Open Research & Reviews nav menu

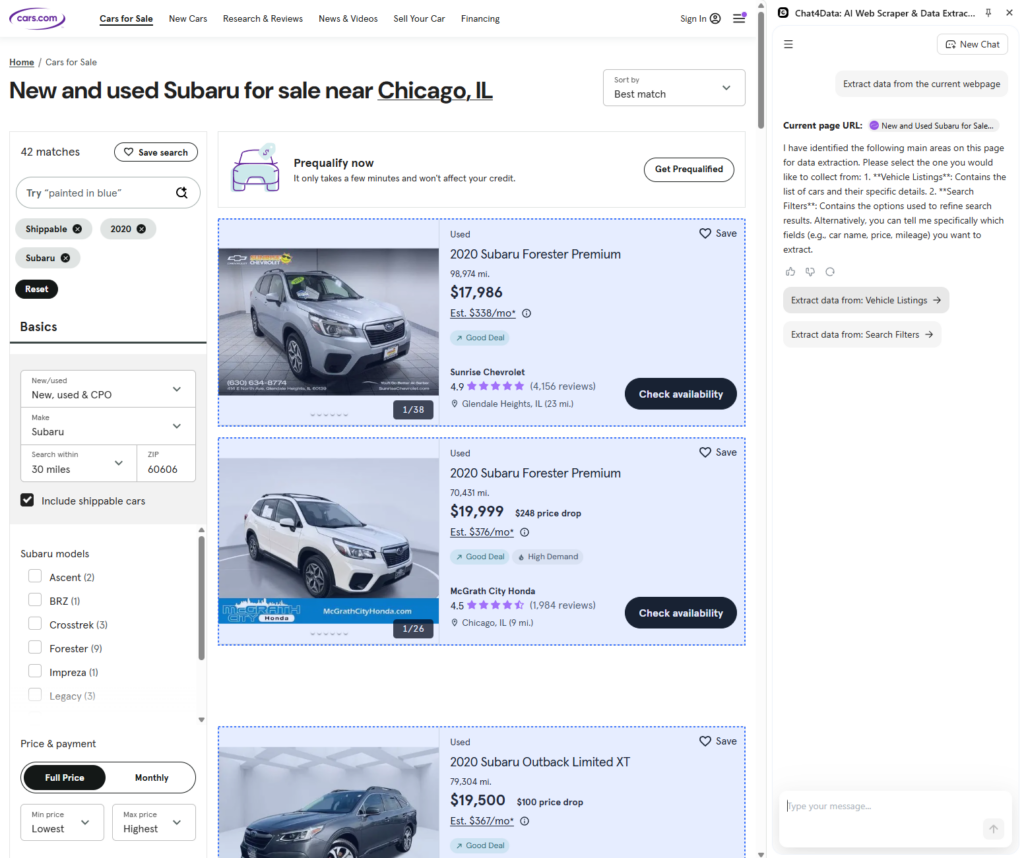click(x=262, y=18)
